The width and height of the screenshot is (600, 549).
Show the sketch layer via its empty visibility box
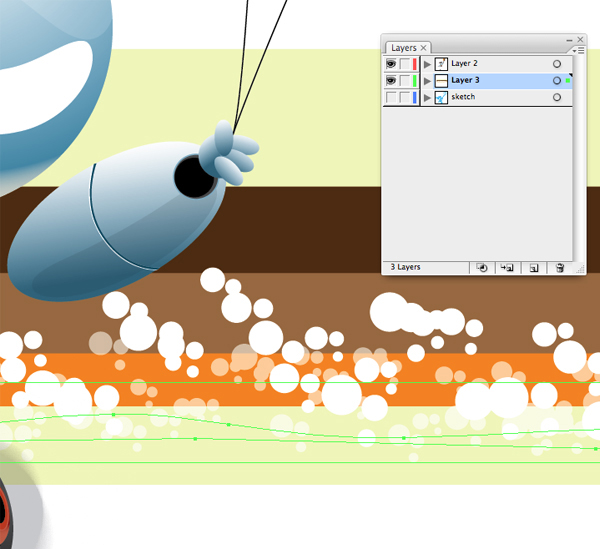pyautogui.click(x=391, y=97)
